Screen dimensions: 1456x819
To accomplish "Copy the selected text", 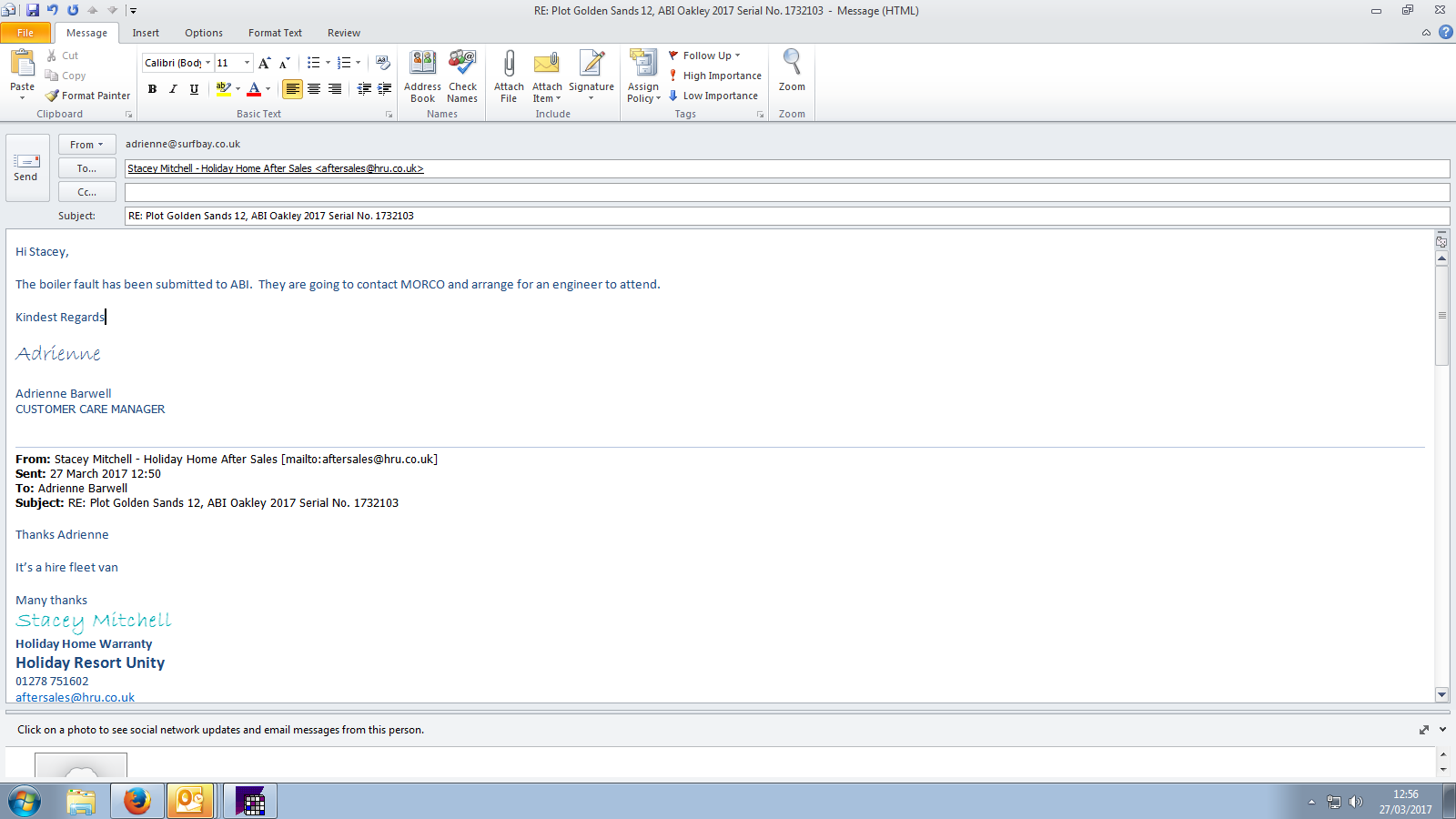I will 66,76.
